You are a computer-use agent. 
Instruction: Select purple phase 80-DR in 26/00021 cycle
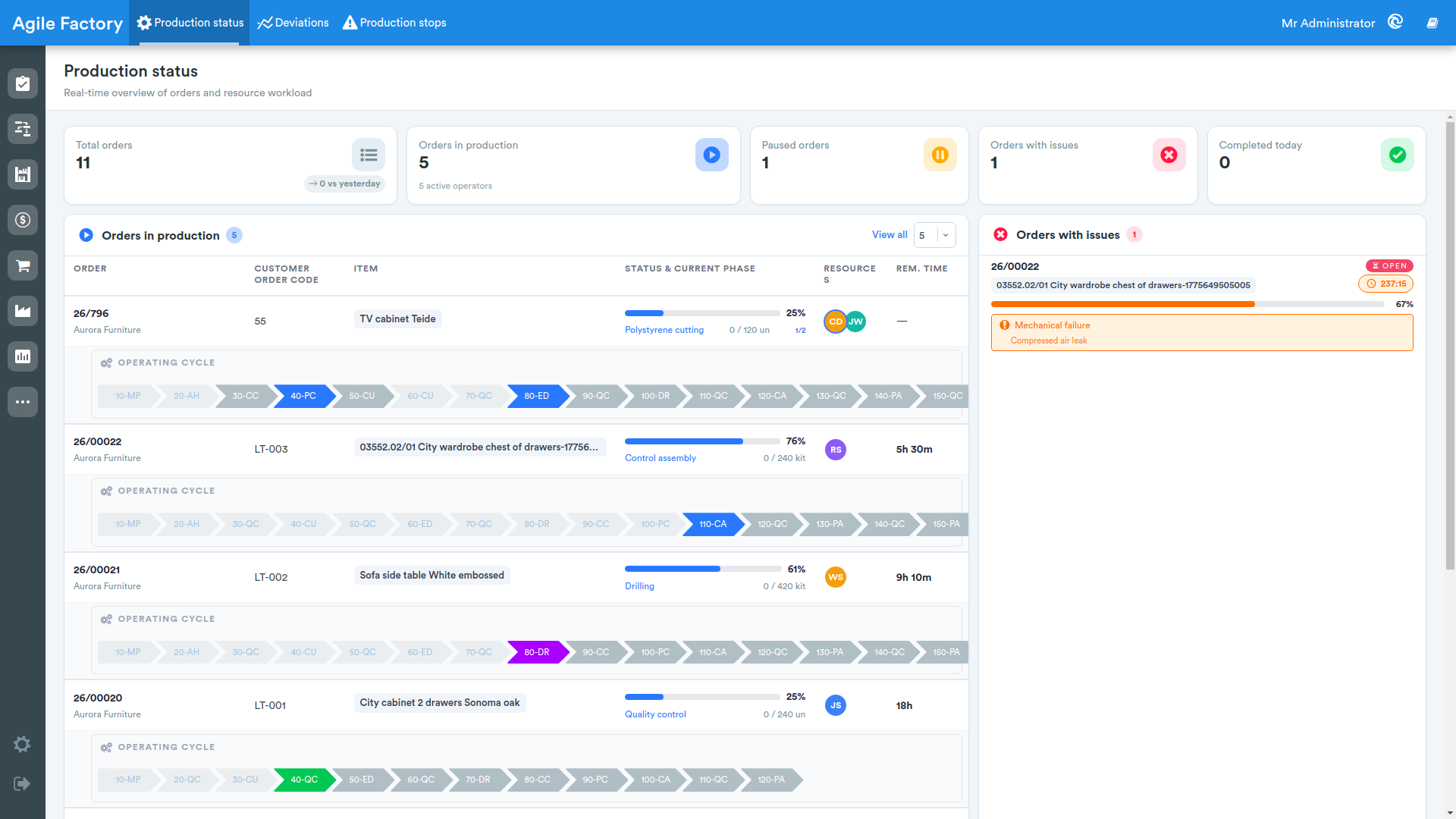[536, 652]
